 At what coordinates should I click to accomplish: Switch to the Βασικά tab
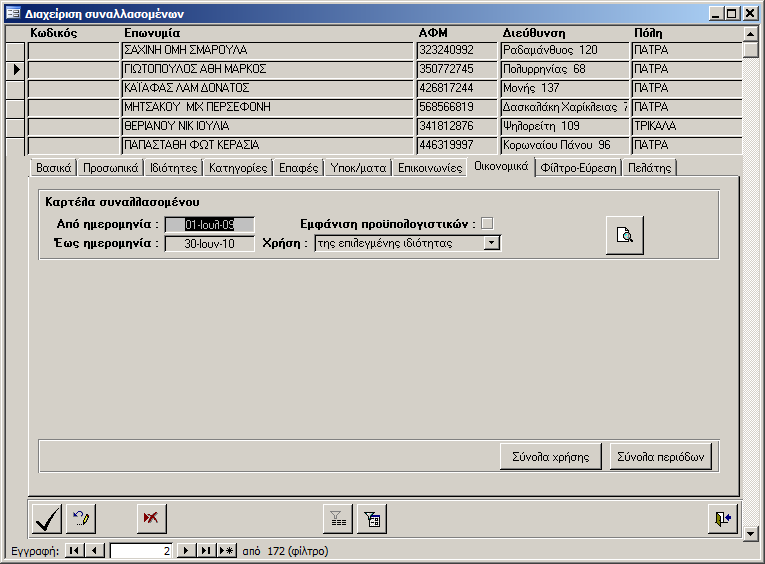(x=54, y=168)
